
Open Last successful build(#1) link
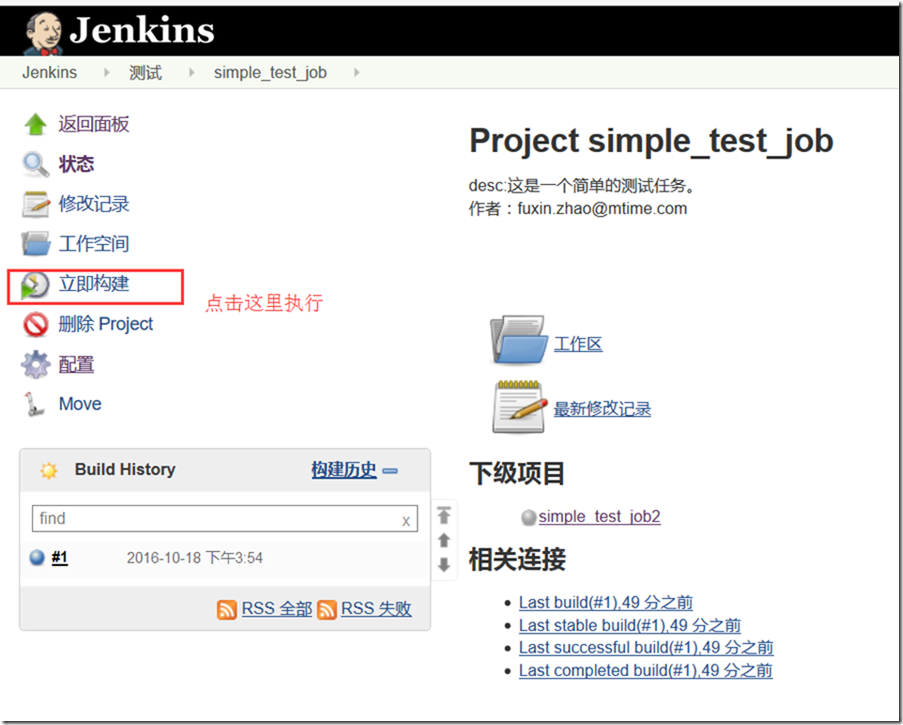click(646, 647)
